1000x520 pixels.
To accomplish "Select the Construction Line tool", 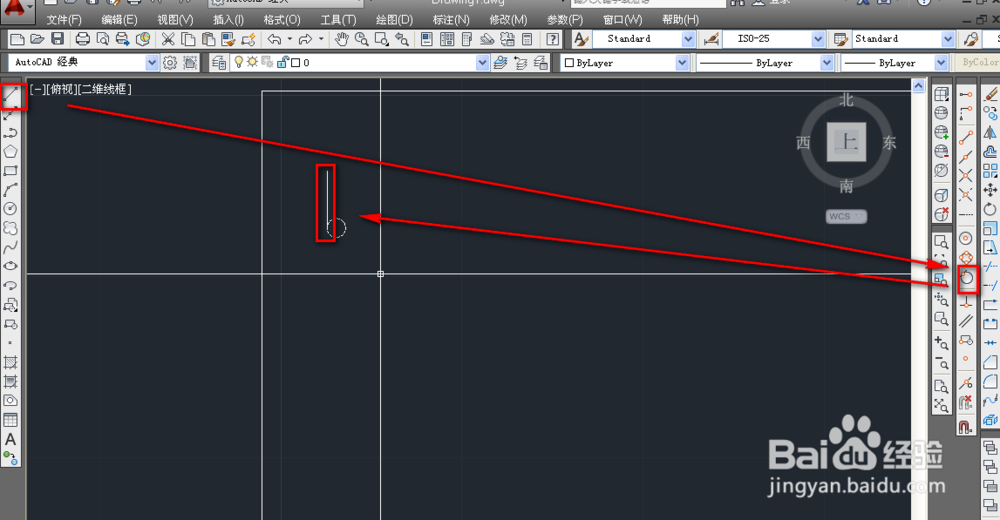I will pyautogui.click(x=10, y=115).
